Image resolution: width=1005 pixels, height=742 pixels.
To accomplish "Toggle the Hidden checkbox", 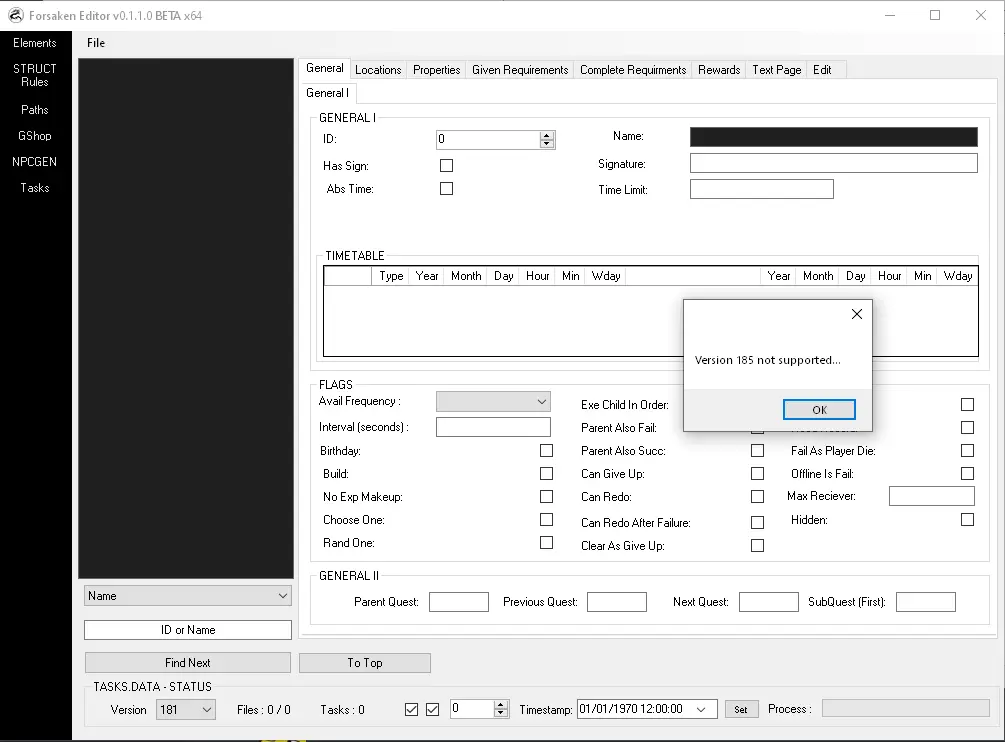I will pyautogui.click(x=967, y=520).
